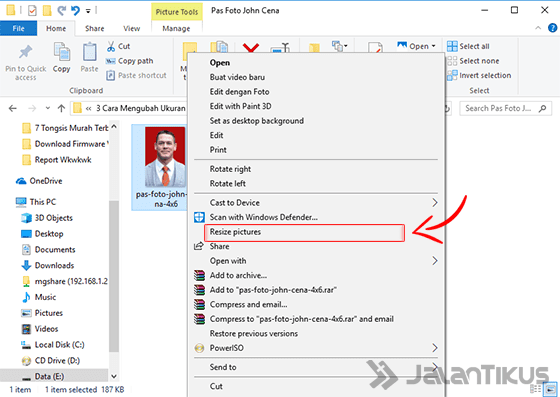Open Pictures in navigation pane
Image resolution: width=560 pixels, height=397 pixels.
42,313
